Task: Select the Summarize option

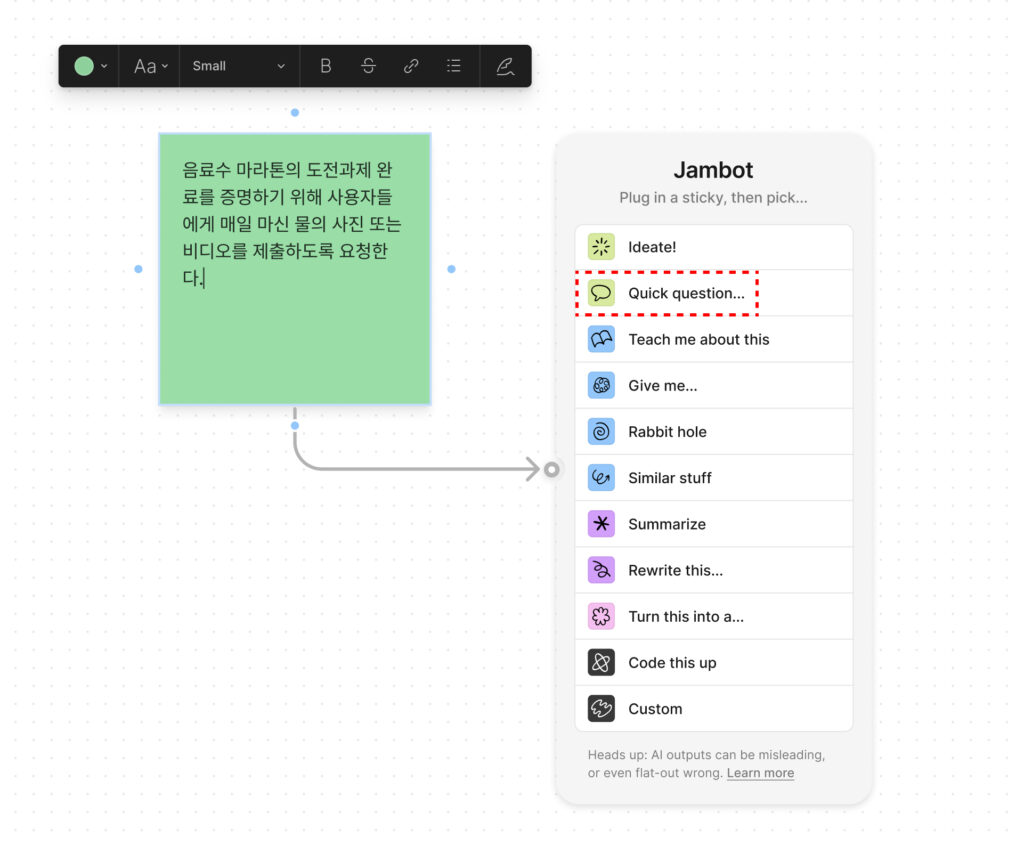Action: (x=714, y=524)
